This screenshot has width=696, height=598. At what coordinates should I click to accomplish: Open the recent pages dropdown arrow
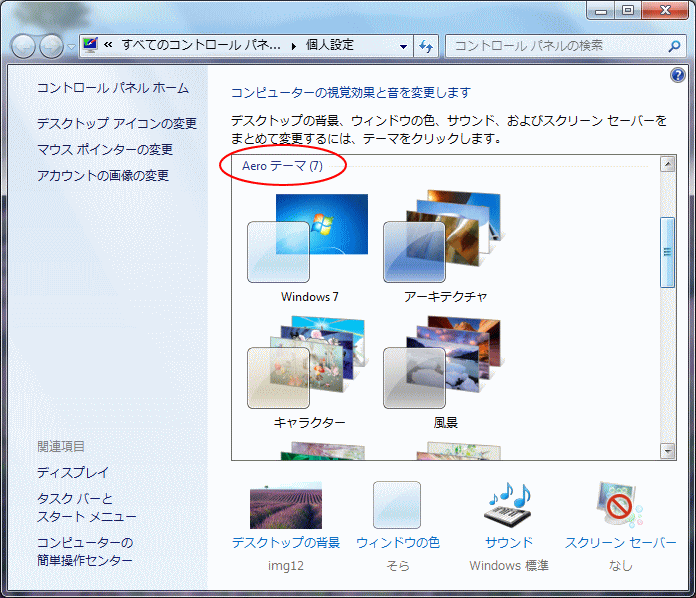(x=71, y=47)
